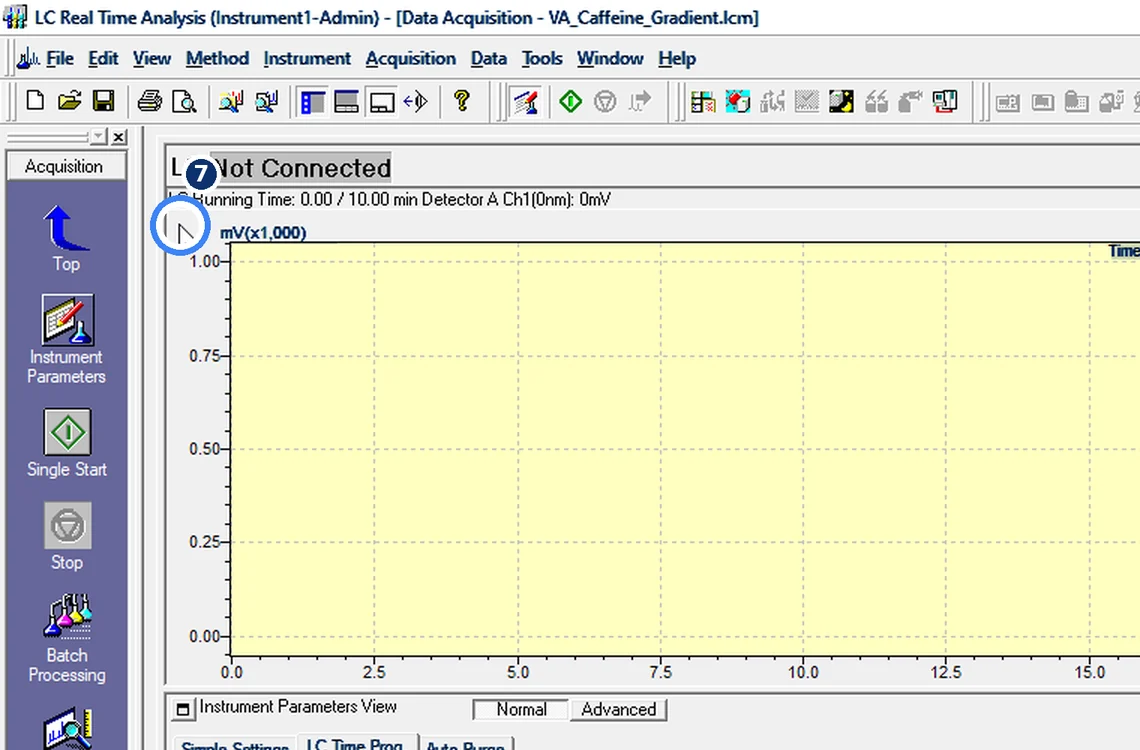Click the red and white monitor toolbar icon
This screenshot has width=1140, height=750.
point(945,102)
